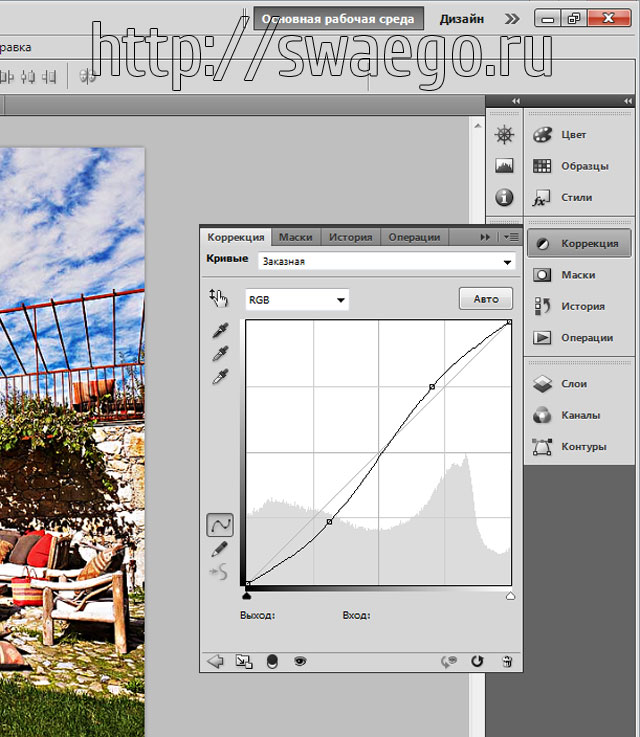Enable edit points curve mode
640x737 pixels.
[220, 525]
